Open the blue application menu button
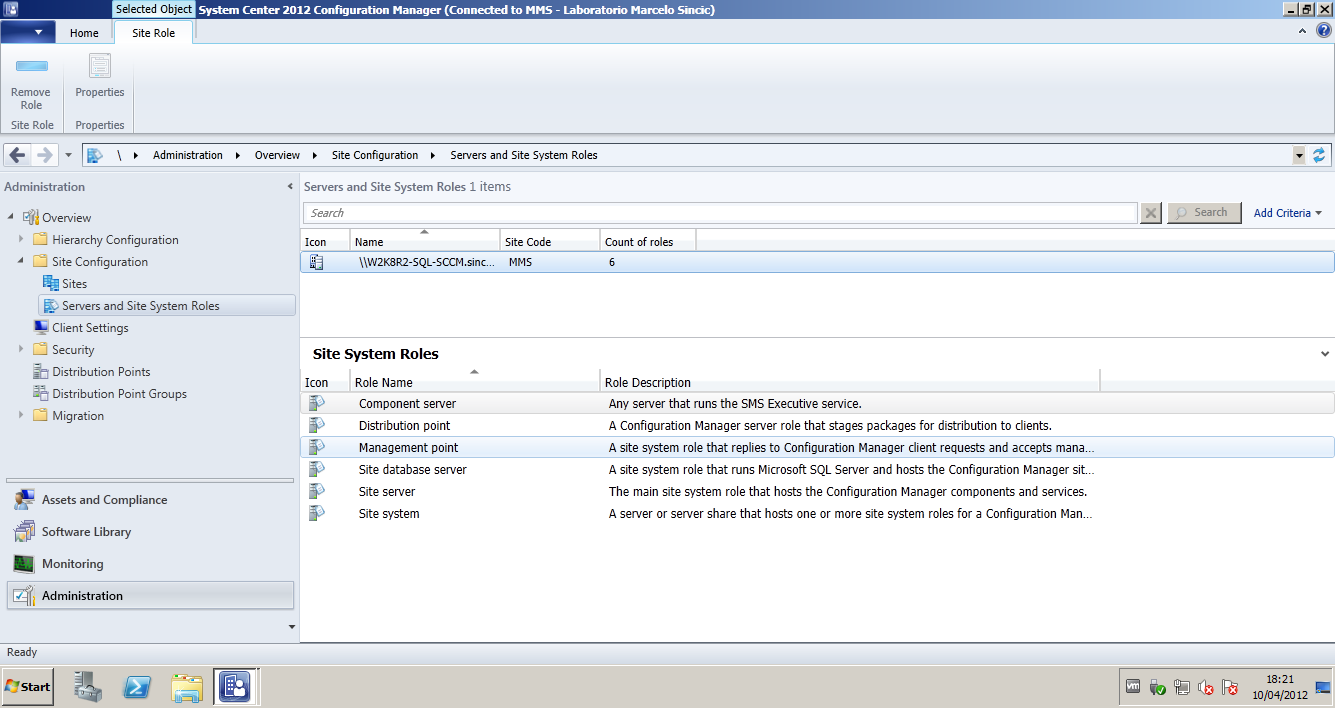1335x708 pixels. (29, 32)
